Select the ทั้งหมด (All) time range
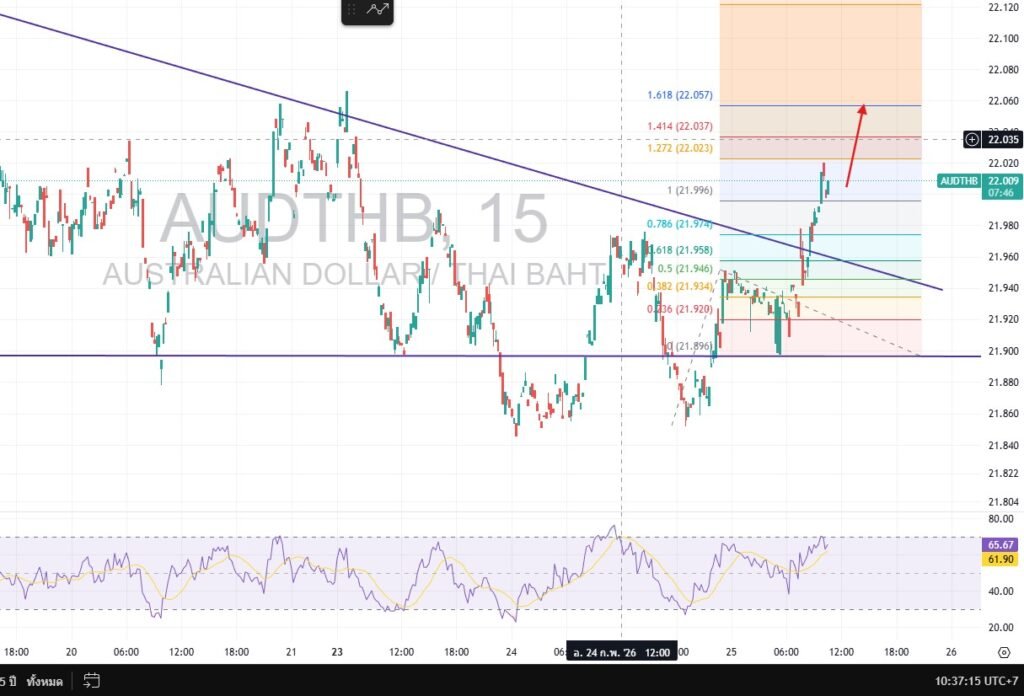This screenshot has width=1024, height=696. point(46,681)
